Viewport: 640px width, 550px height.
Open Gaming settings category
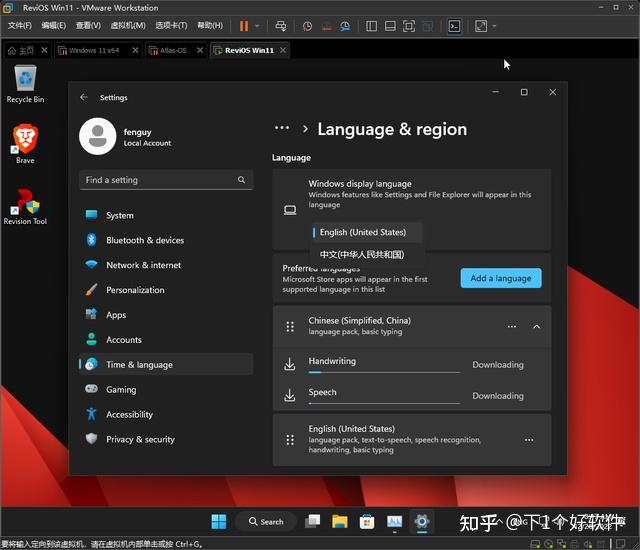[166, 390]
